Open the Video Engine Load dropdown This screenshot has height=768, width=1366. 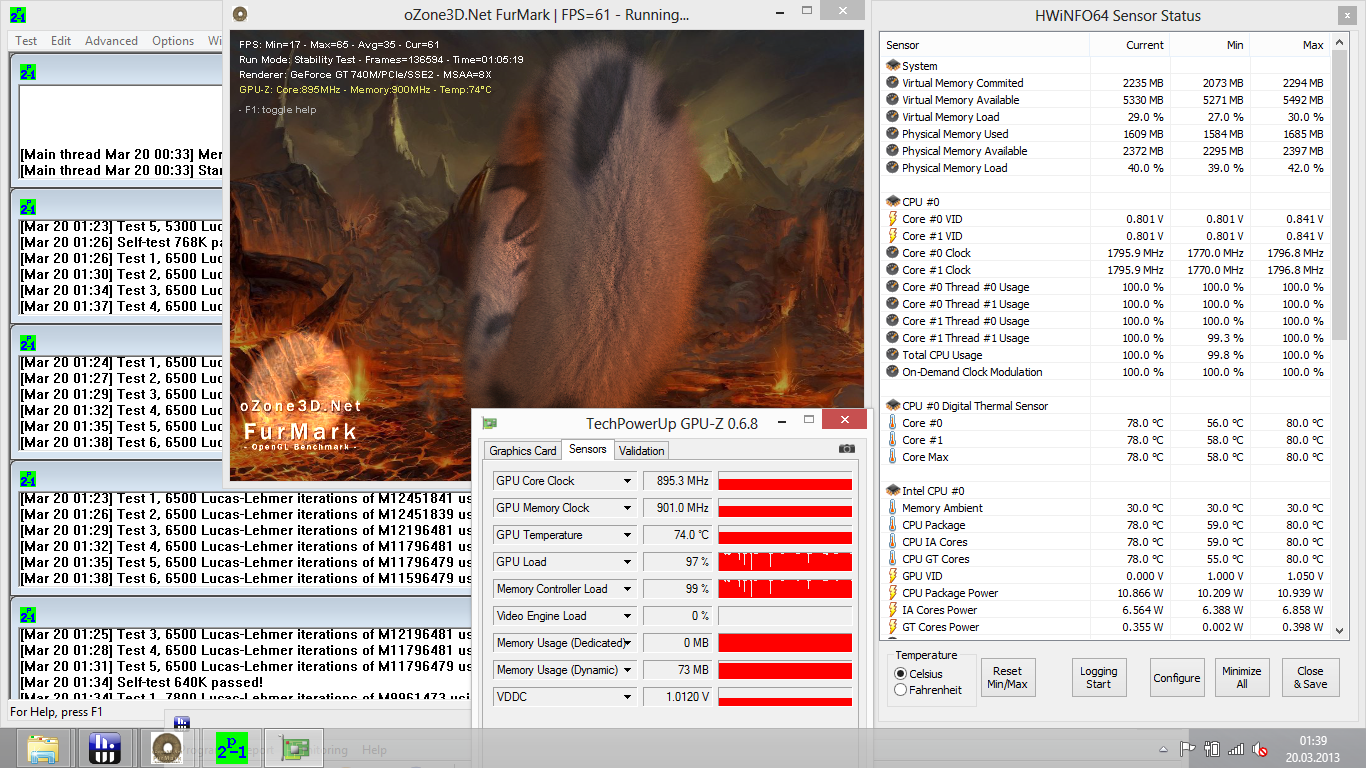628,616
